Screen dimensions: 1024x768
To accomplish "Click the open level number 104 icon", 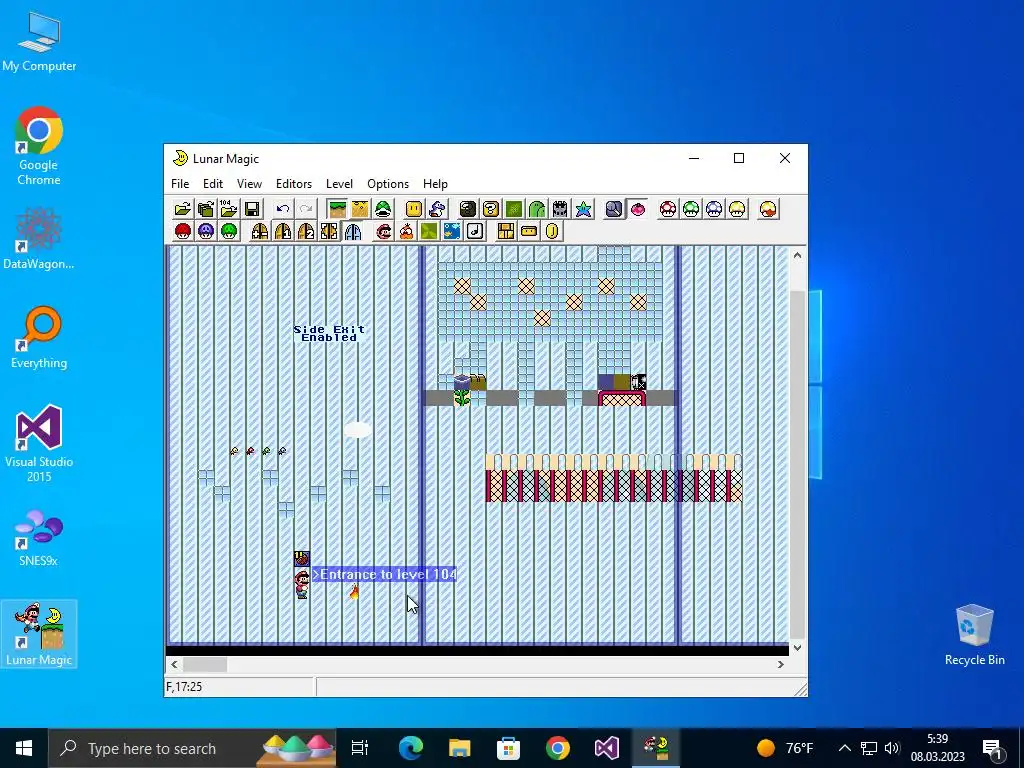I will coord(229,209).
